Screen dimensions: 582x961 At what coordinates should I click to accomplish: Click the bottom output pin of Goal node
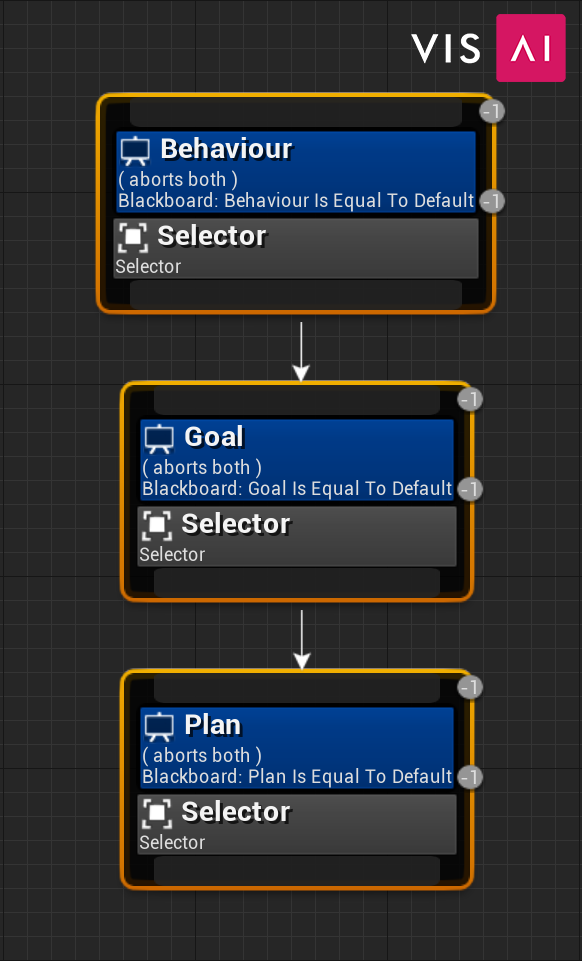[x=297, y=582]
